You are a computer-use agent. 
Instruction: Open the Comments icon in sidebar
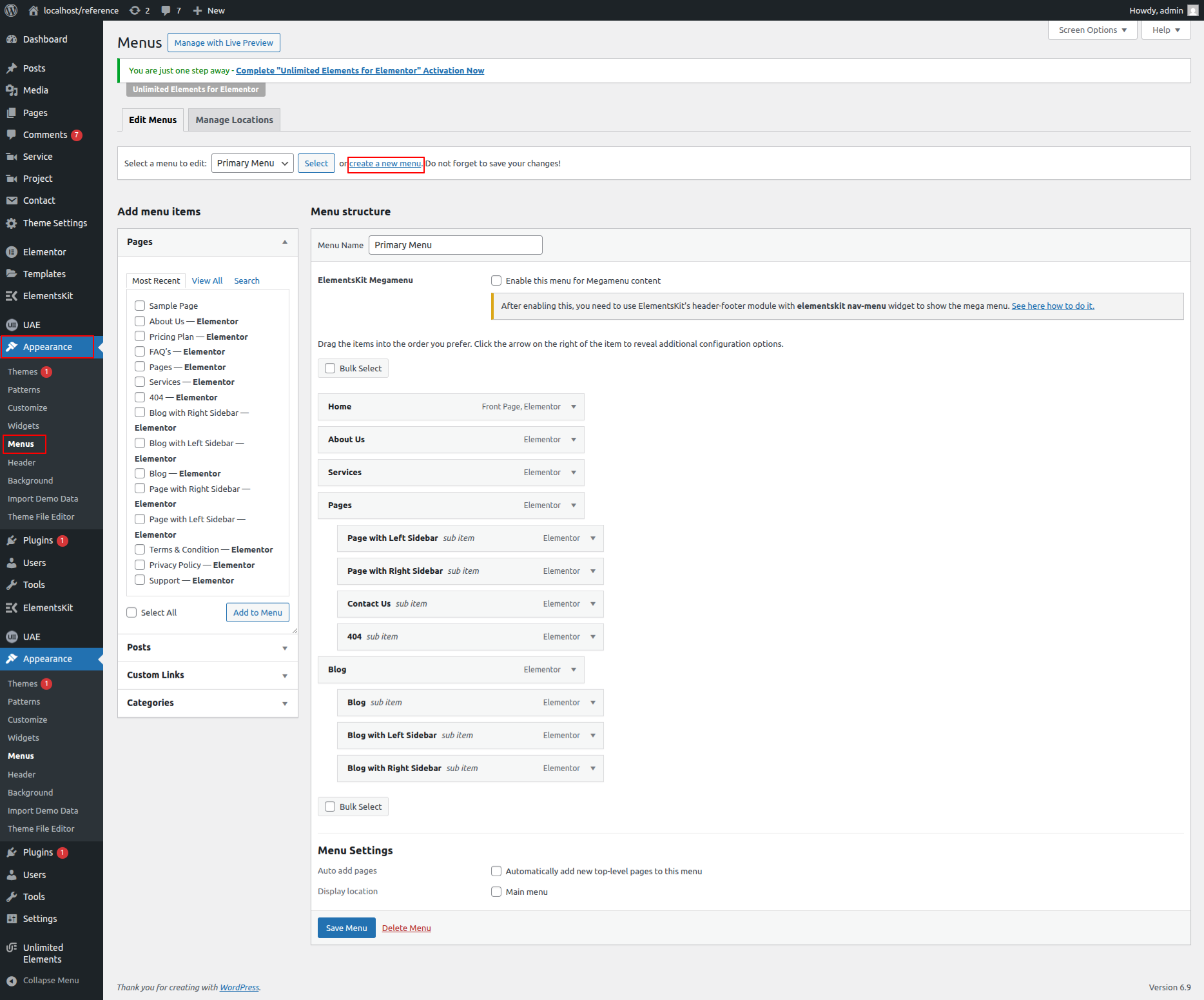[x=12, y=135]
